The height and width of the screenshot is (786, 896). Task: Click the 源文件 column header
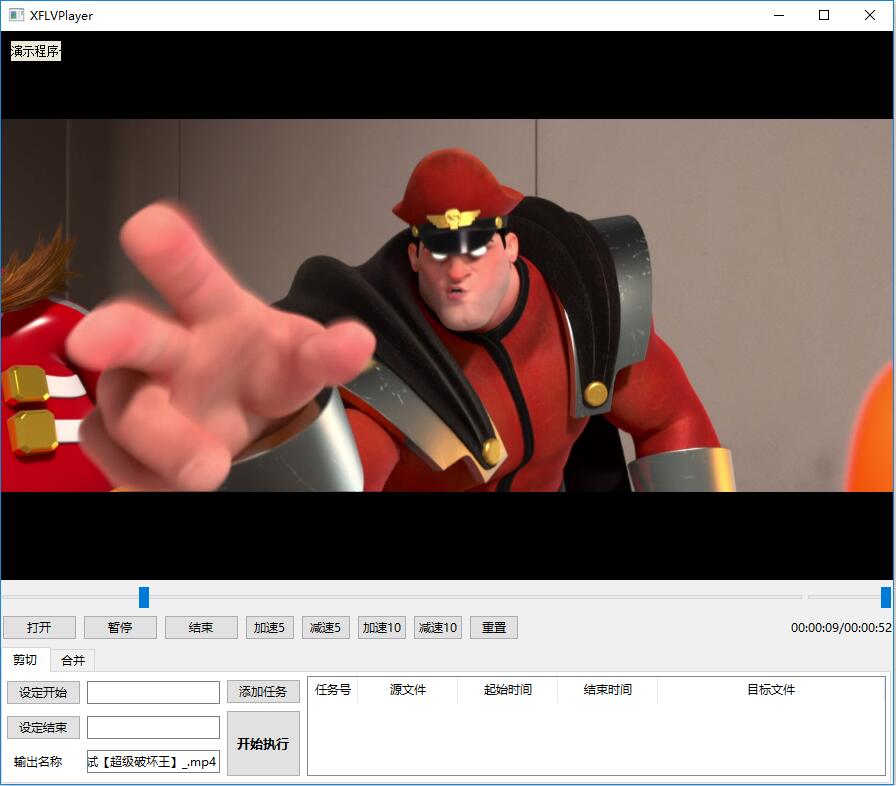click(407, 690)
